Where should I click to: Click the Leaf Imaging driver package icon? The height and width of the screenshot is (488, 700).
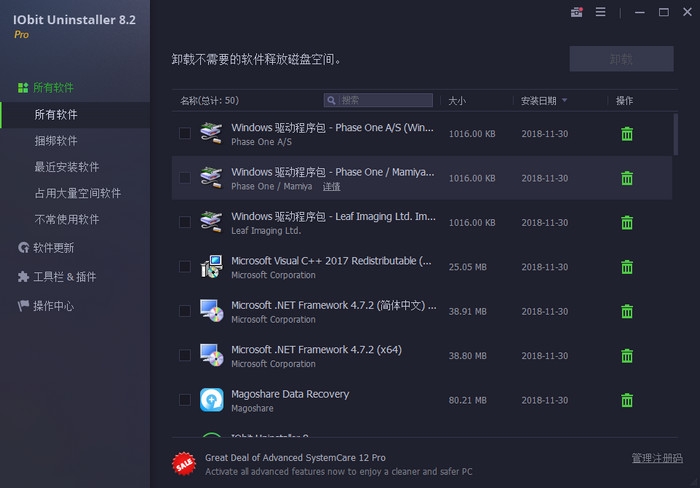coord(211,222)
